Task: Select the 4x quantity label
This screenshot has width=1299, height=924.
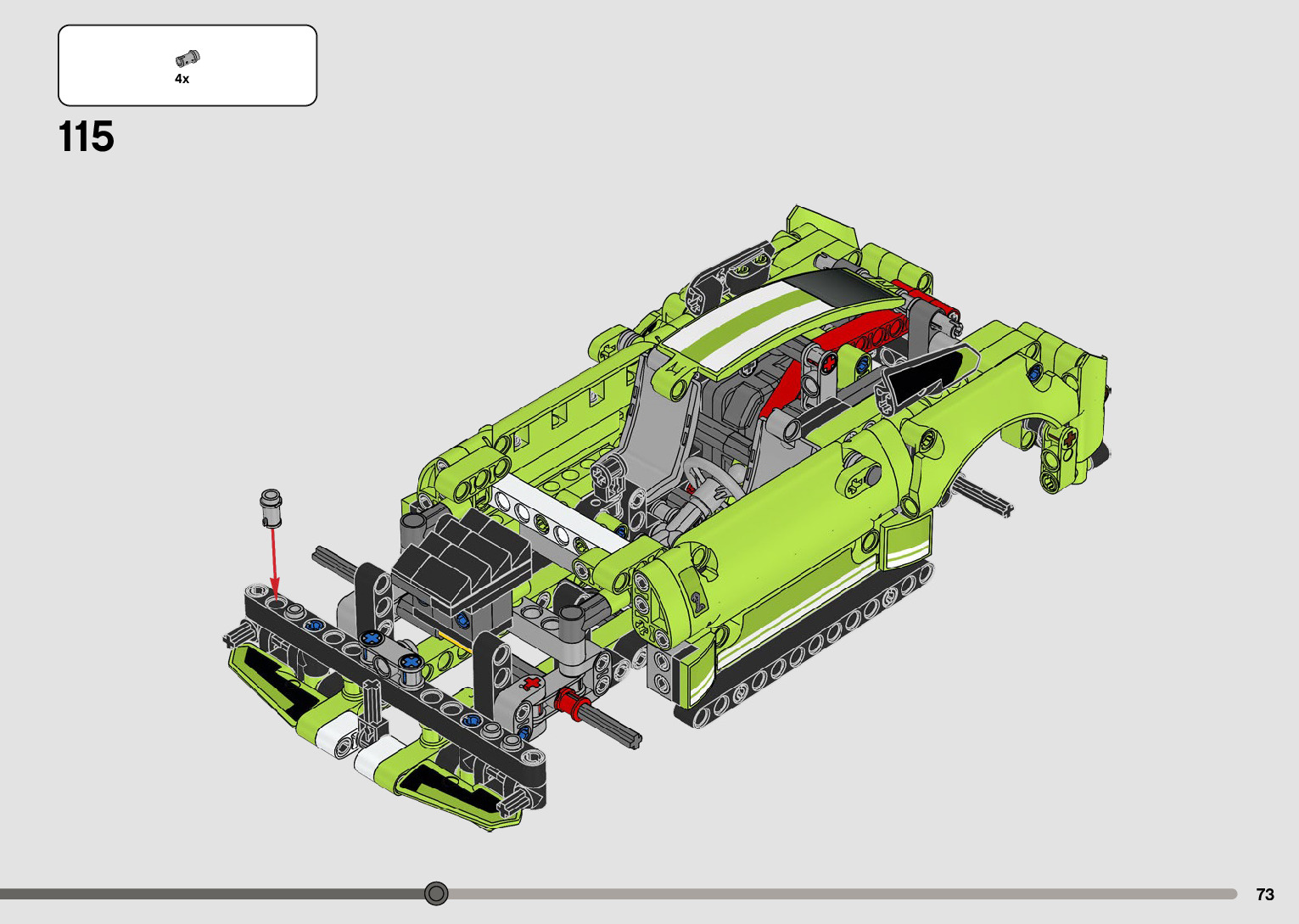Action: pyautogui.click(x=182, y=79)
